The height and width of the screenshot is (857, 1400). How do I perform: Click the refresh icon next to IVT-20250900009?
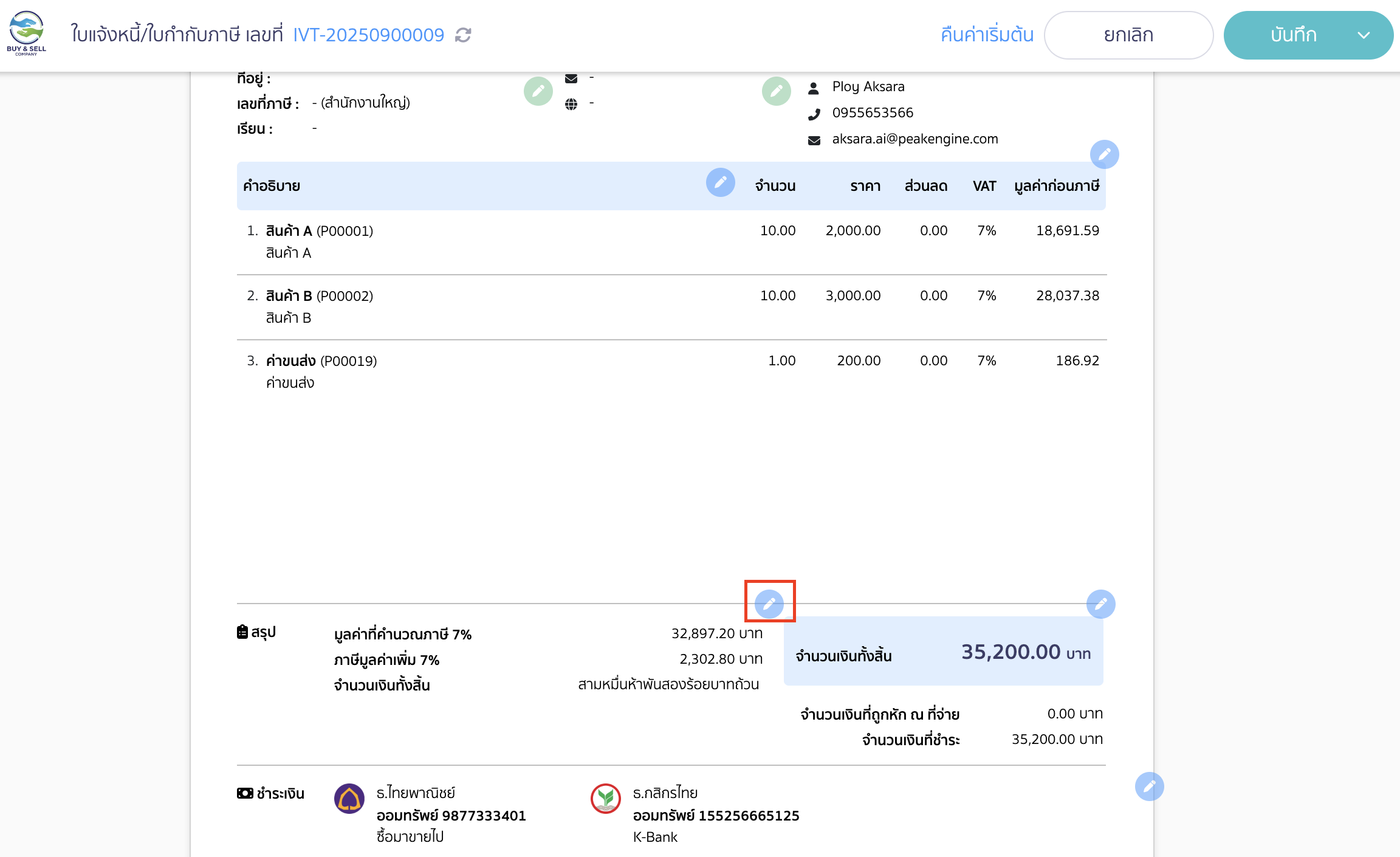click(463, 35)
